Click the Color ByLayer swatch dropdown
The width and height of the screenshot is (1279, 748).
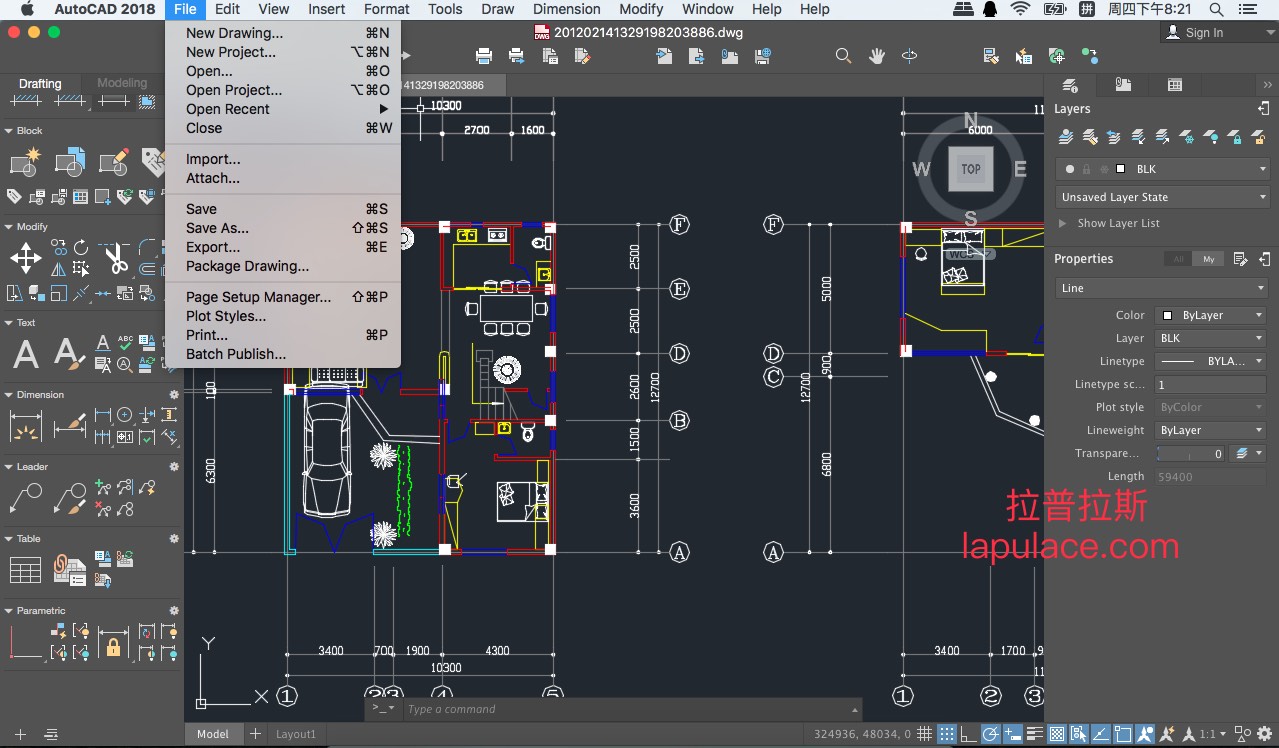click(x=1211, y=315)
